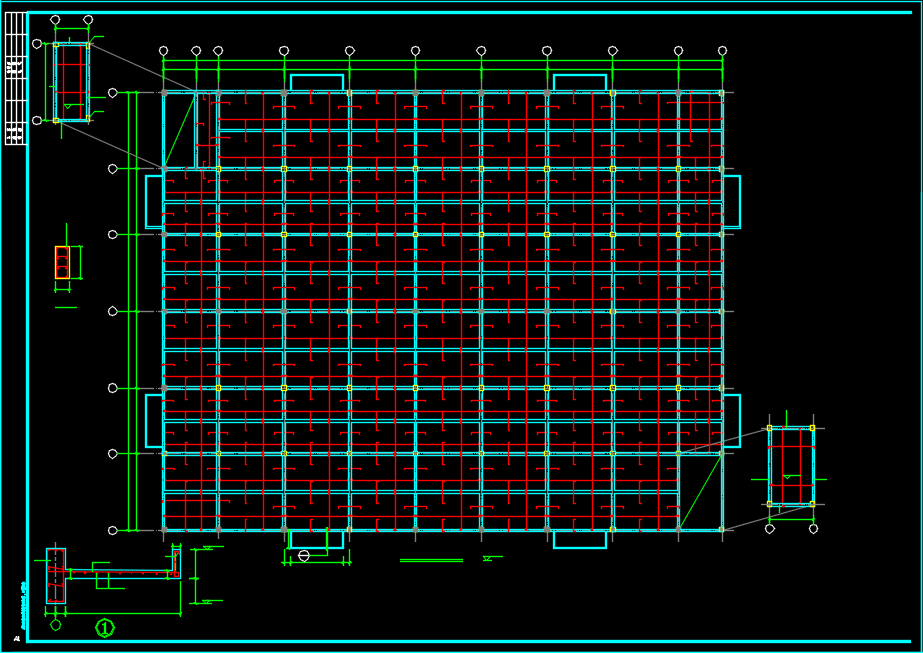This screenshot has width=923, height=653.
Task: Click the leftmost grid axis bubble along top
Action: 164,50
